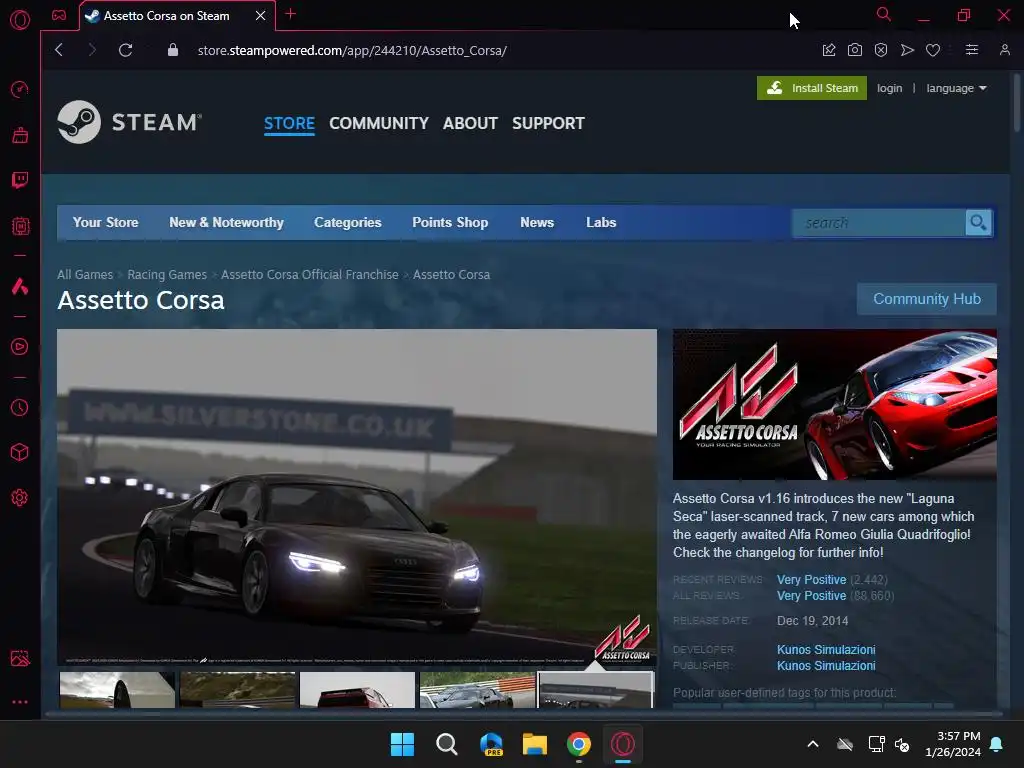Open Easy Setup sliders icon

click(x=972, y=50)
